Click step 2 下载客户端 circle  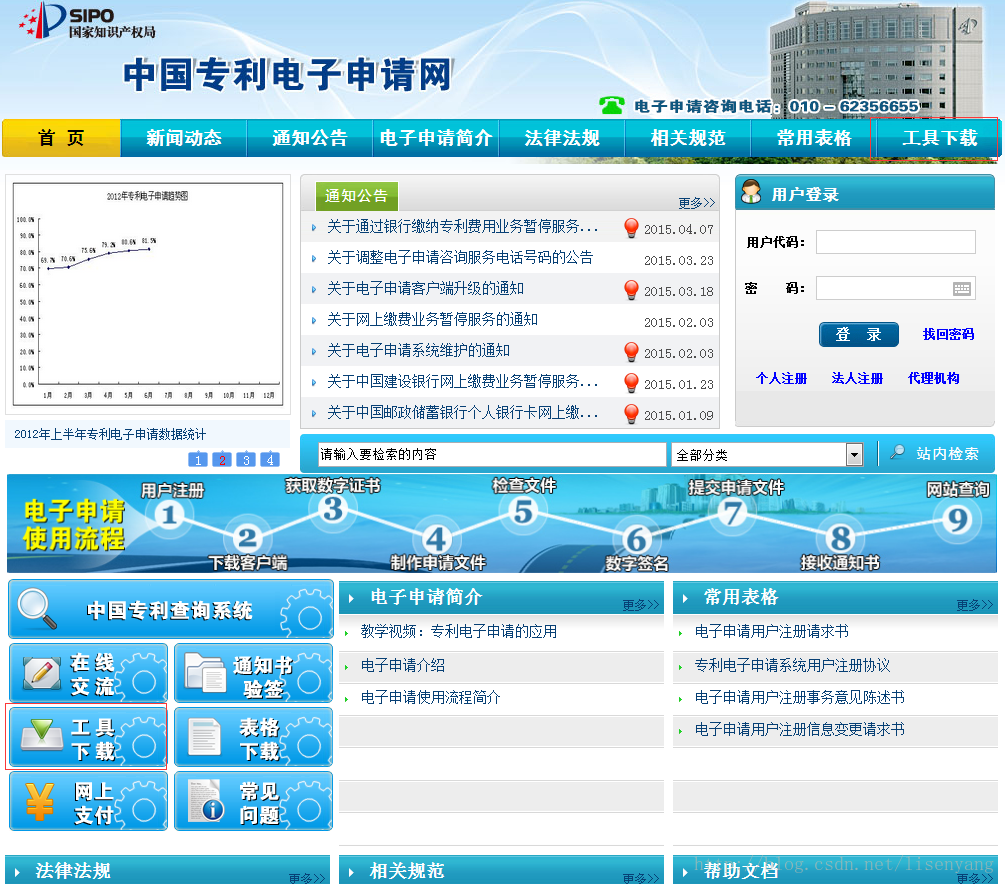point(247,537)
